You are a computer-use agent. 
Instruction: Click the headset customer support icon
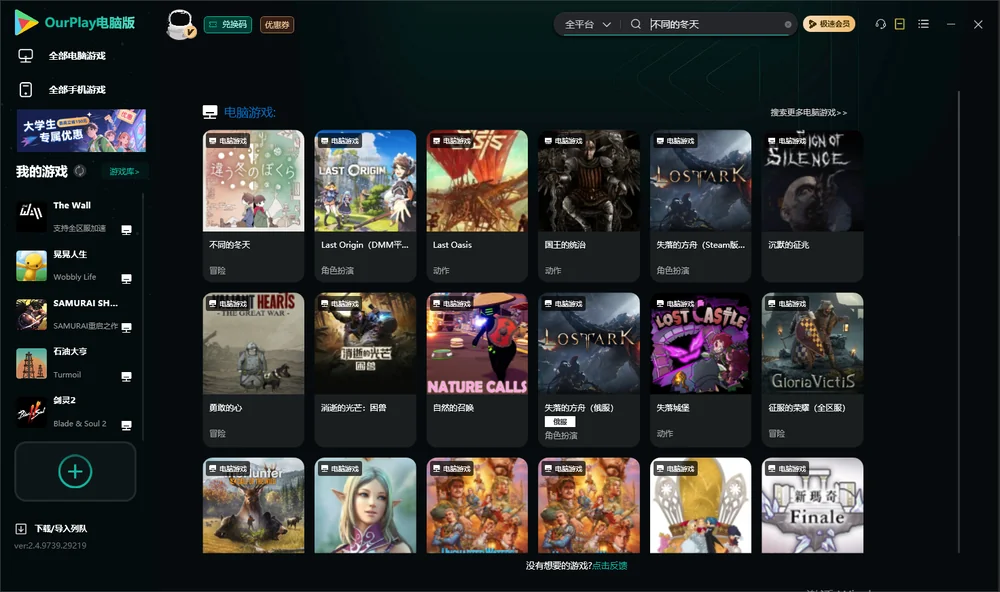880,24
